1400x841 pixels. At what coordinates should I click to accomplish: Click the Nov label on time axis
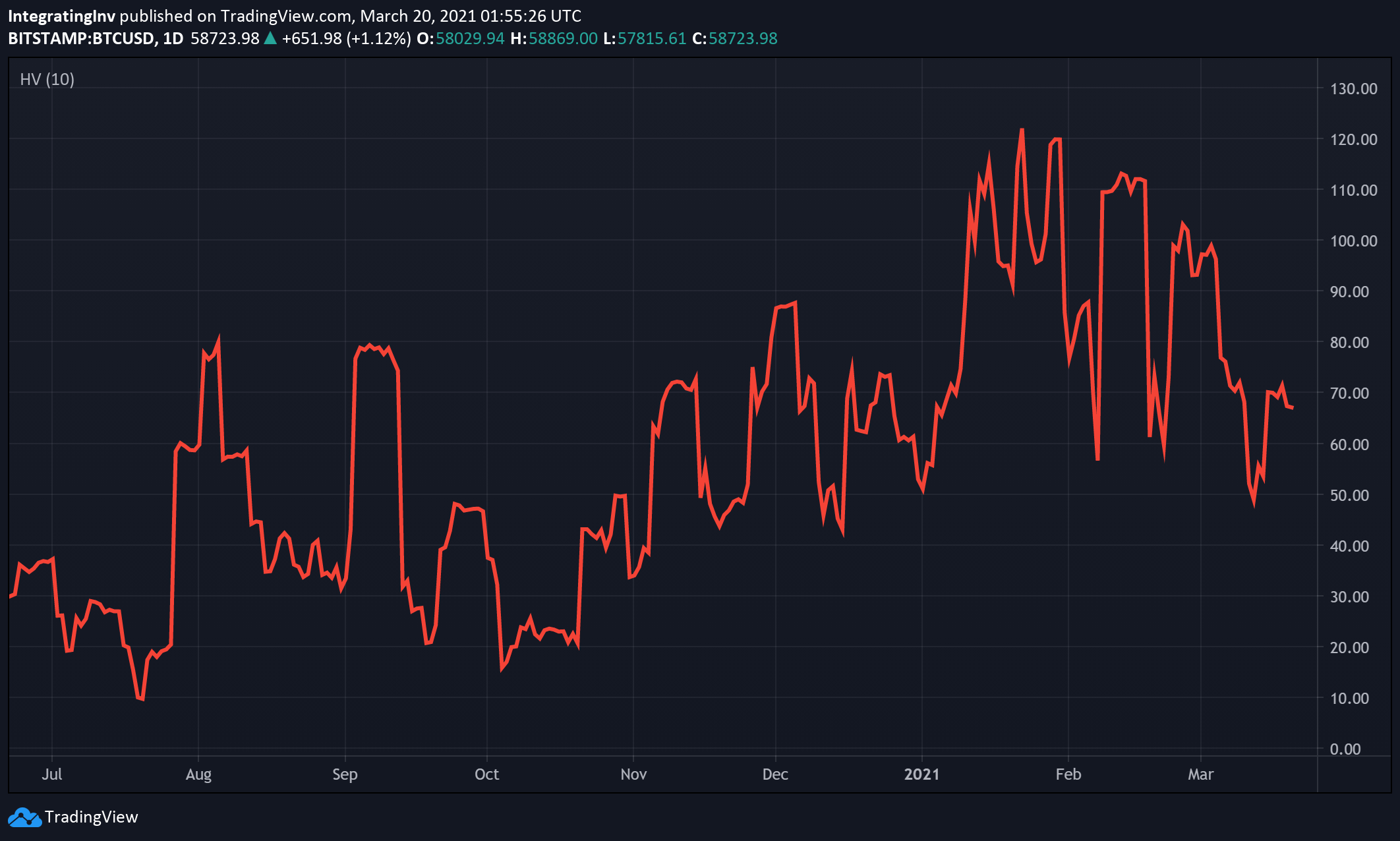click(x=633, y=774)
